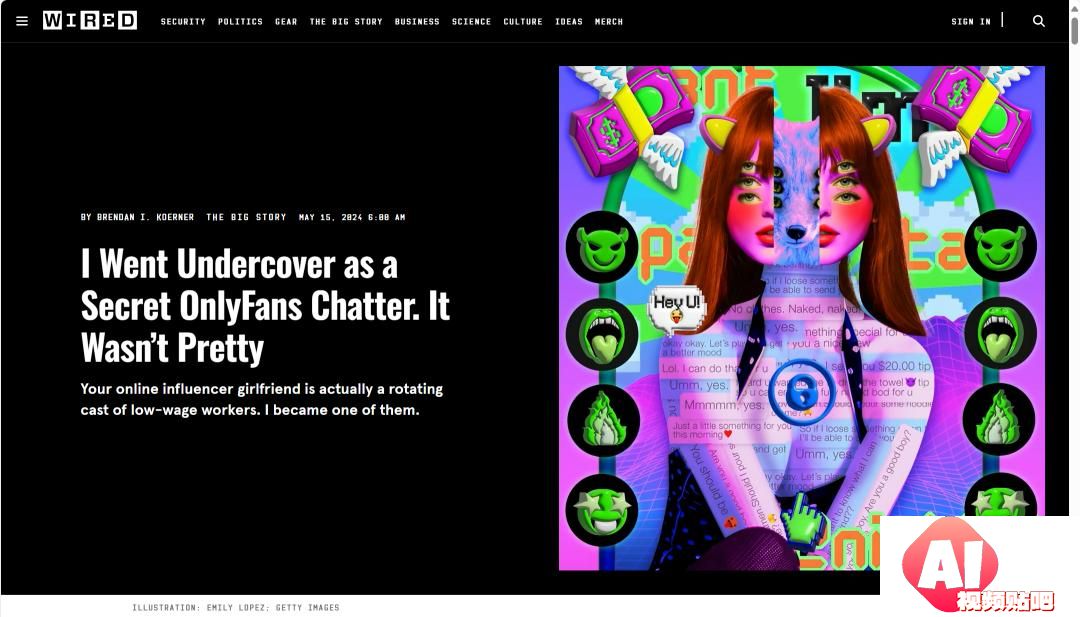Go to the Gear section
The width and height of the screenshot is (1080, 617).
tap(286, 22)
